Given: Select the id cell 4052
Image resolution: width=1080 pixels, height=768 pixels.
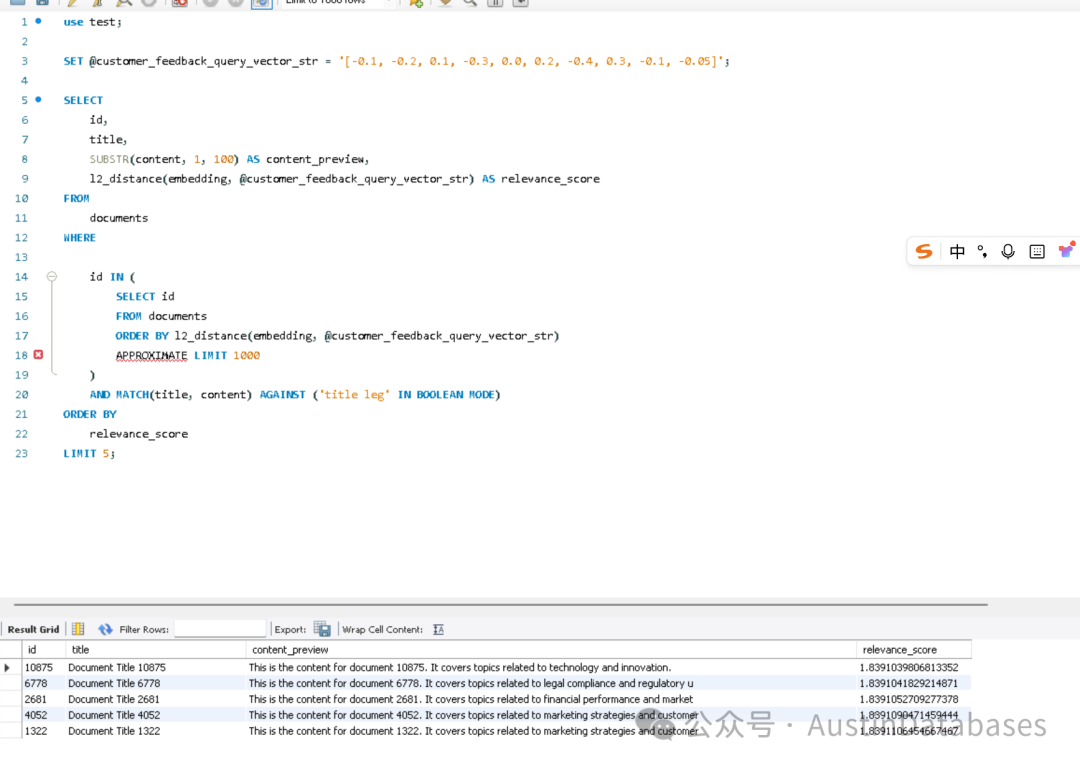Looking at the screenshot, I should pos(43,715).
